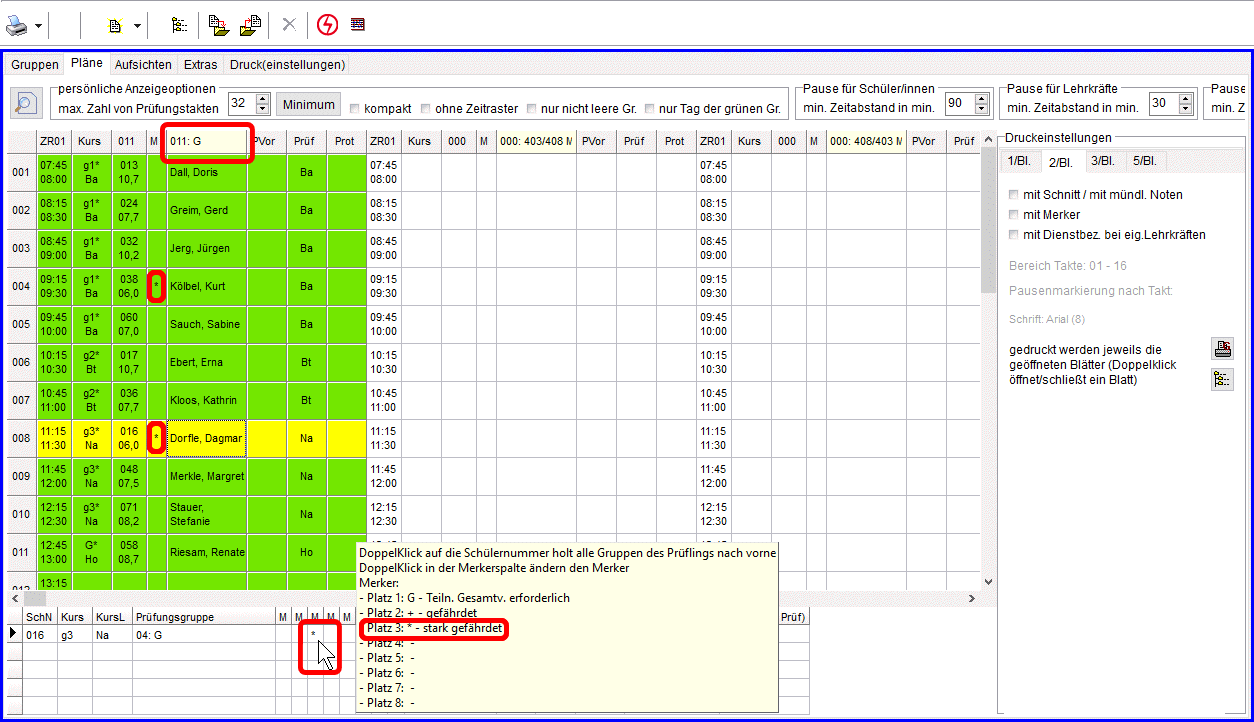Check the 'mit Merker' option
The image size is (1254, 722).
[1014, 215]
